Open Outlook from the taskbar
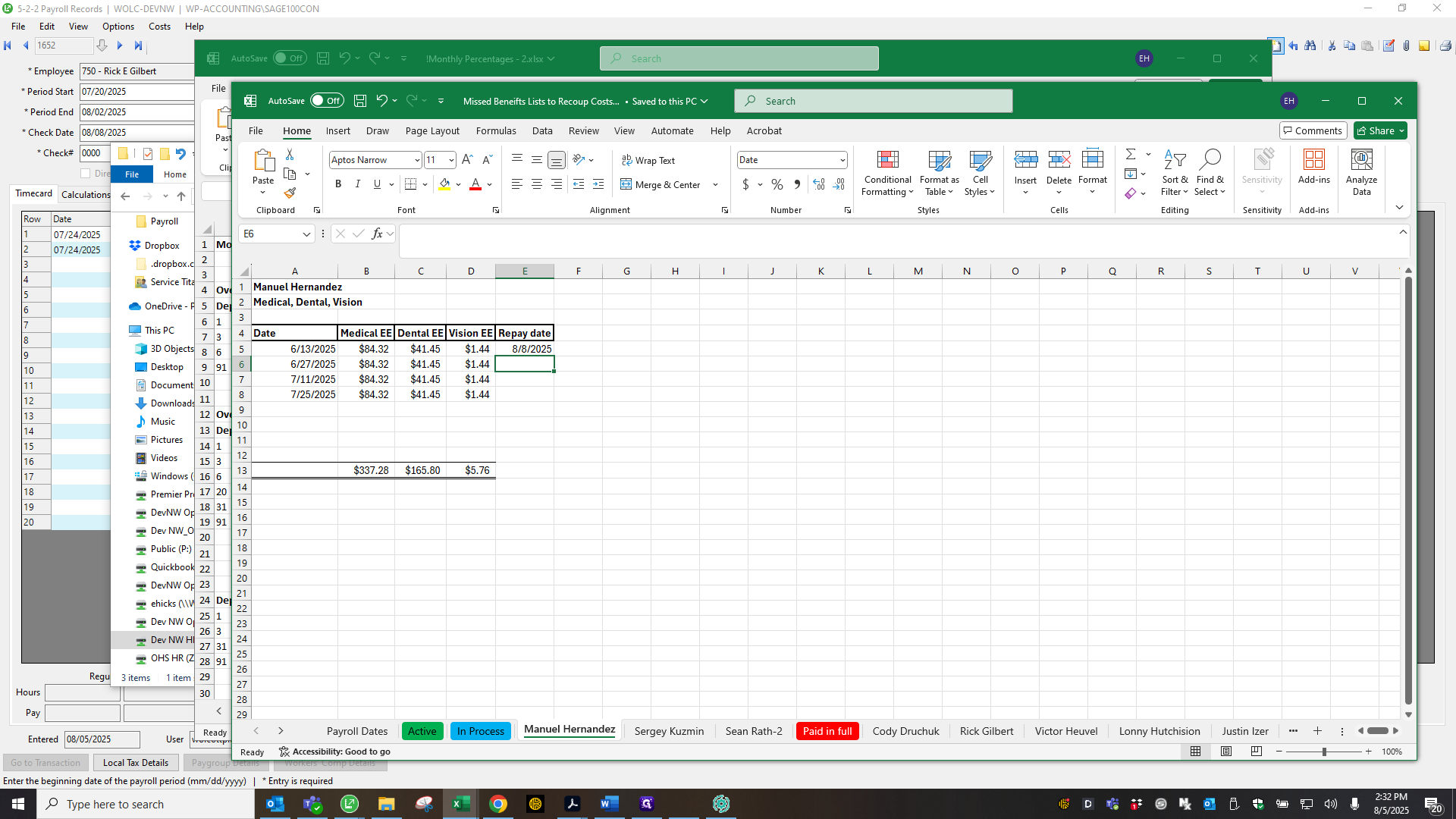This screenshot has width=1456, height=819. click(x=275, y=804)
